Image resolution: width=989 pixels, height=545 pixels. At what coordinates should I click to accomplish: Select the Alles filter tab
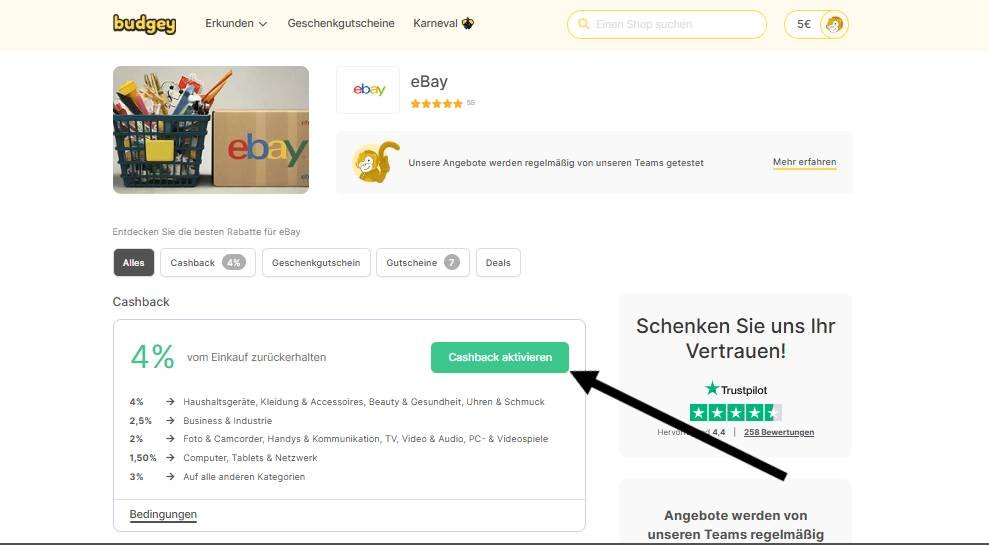tap(134, 262)
